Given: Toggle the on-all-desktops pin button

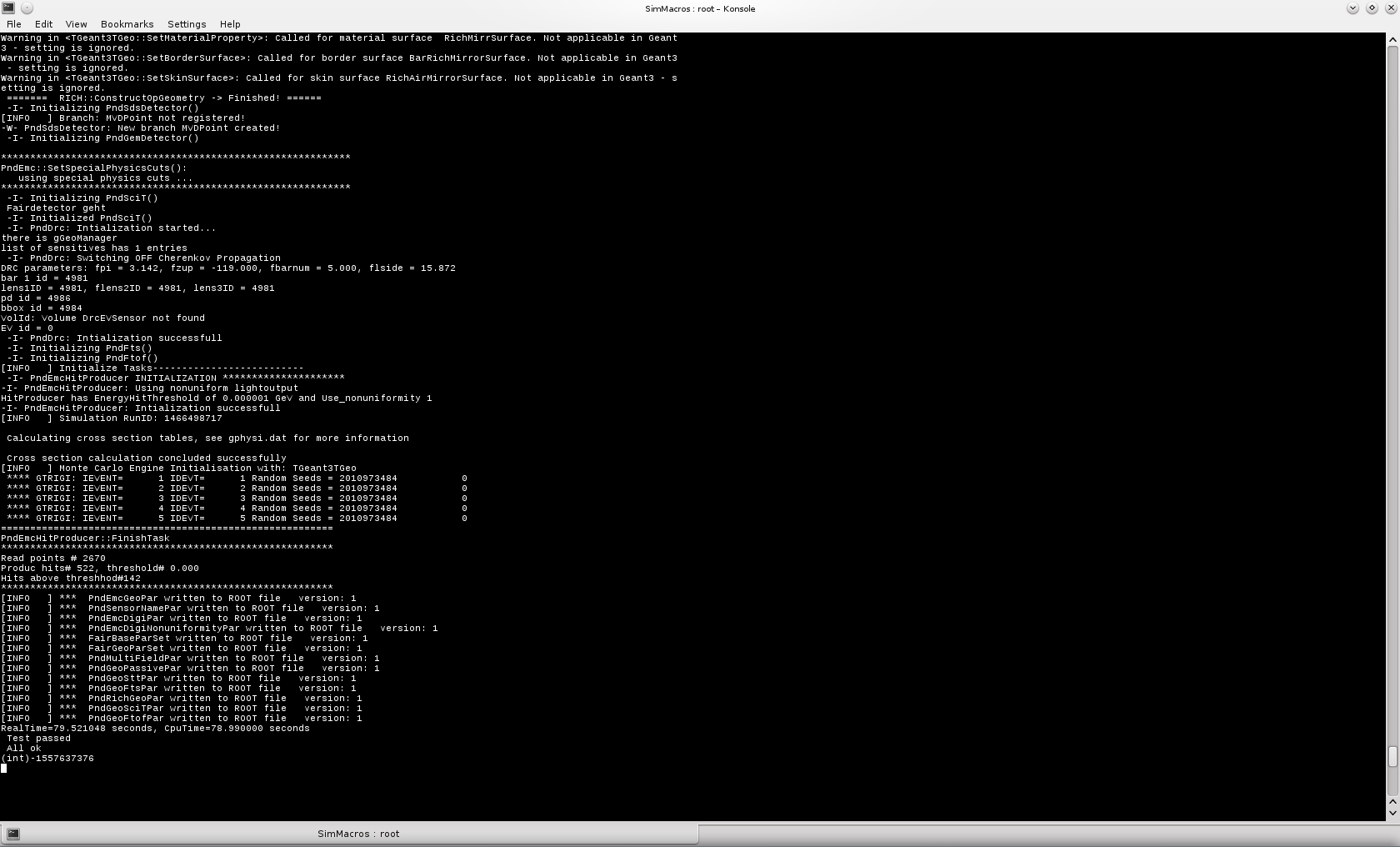Looking at the screenshot, I should point(27,8).
